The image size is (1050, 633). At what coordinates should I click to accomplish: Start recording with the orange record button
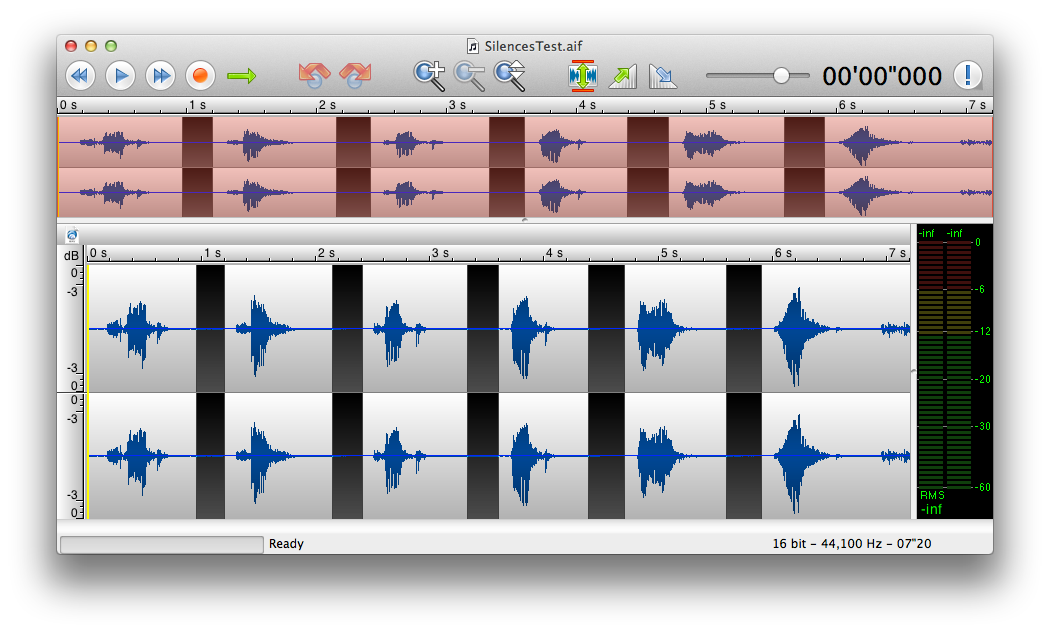(x=200, y=75)
